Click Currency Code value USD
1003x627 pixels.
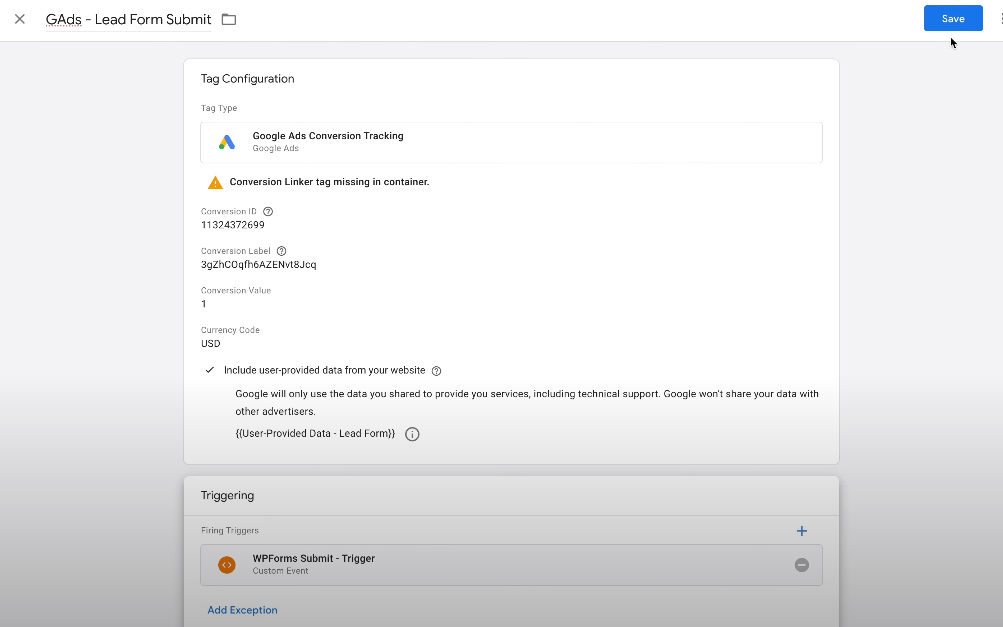tap(210, 344)
